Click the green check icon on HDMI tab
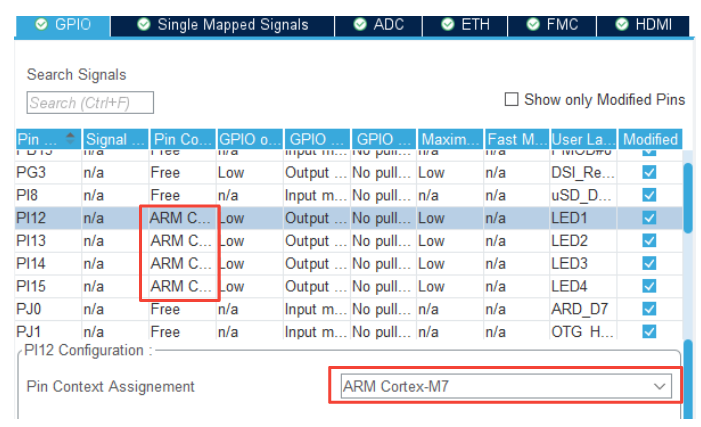 click(623, 24)
